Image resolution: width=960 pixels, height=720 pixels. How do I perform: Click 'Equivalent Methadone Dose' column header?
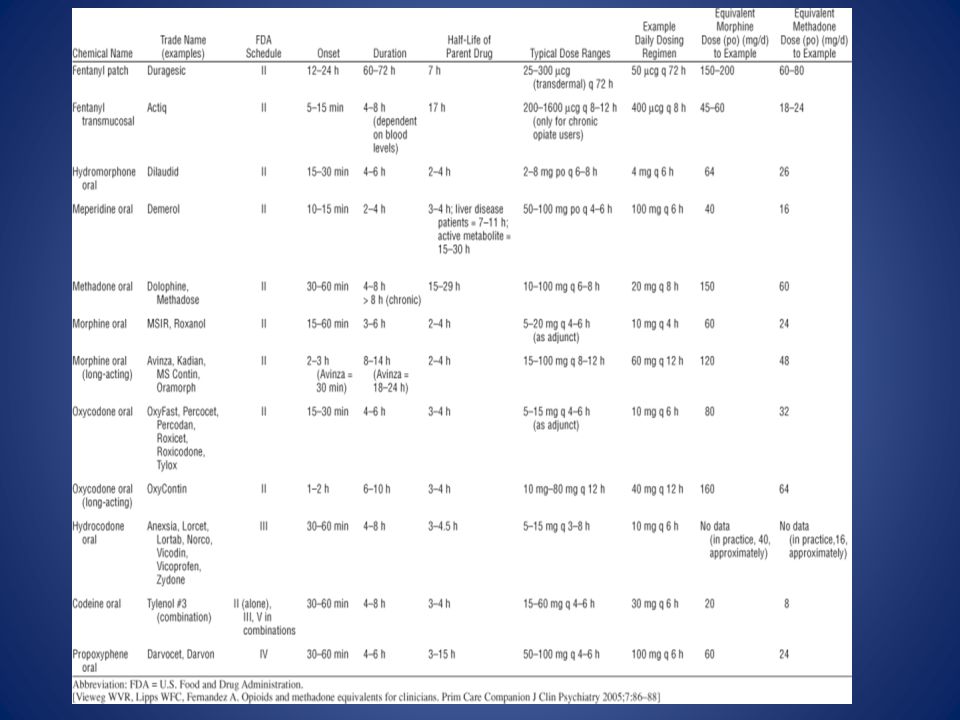coord(814,33)
